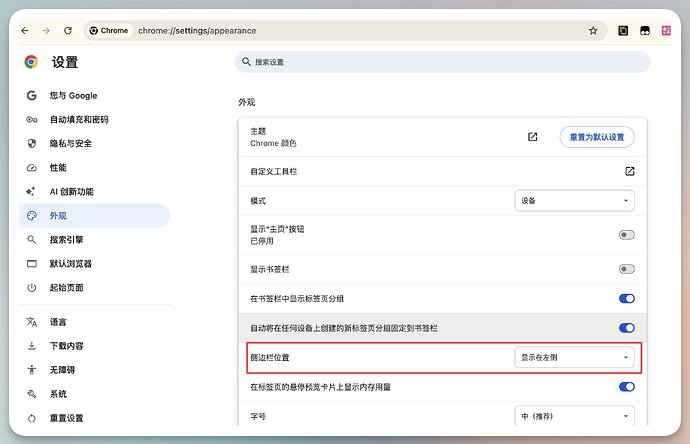Reload the page with refresh icon
690x444 pixels.
[68, 30]
